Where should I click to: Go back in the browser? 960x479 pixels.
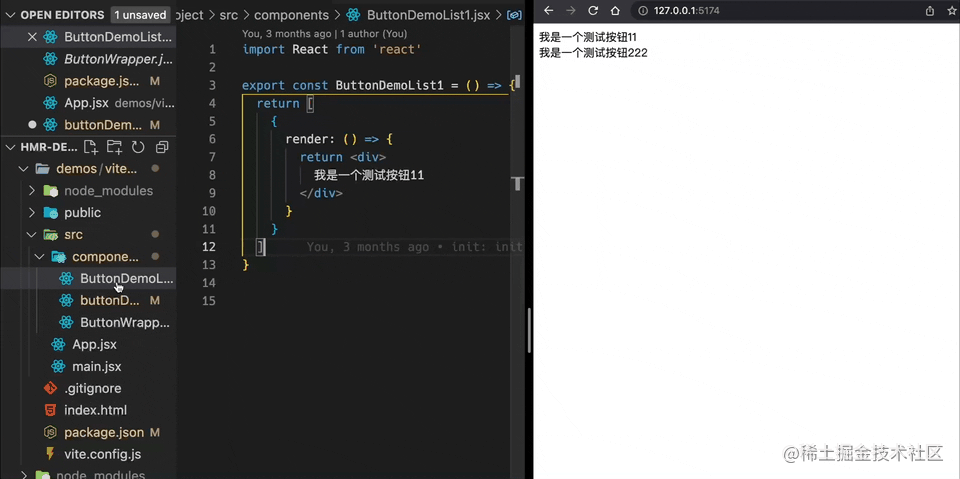coord(548,11)
